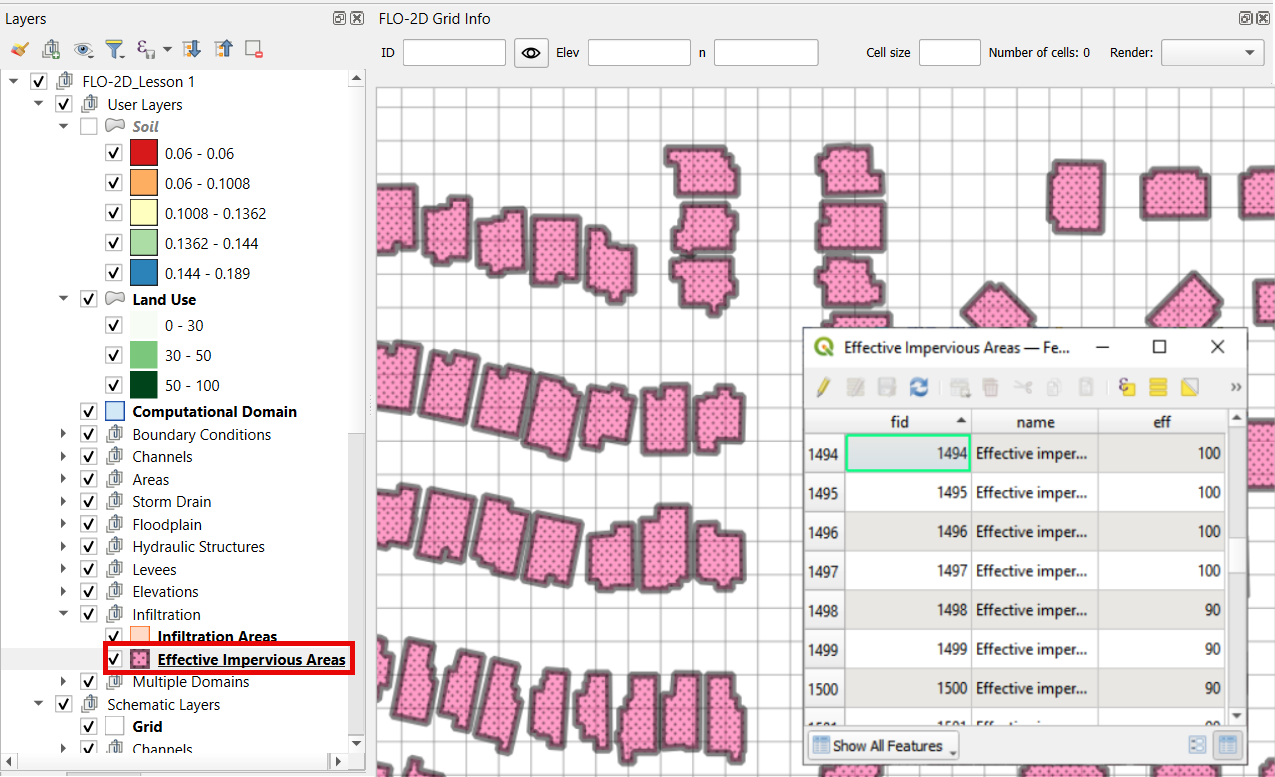Sort by the eff column header
1275x777 pixels.
[1161, 422]
